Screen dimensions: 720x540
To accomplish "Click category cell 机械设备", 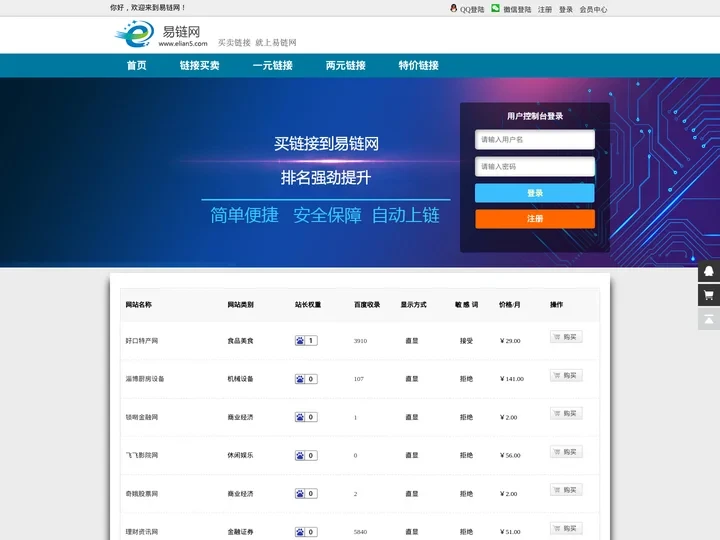I will 240,379.
